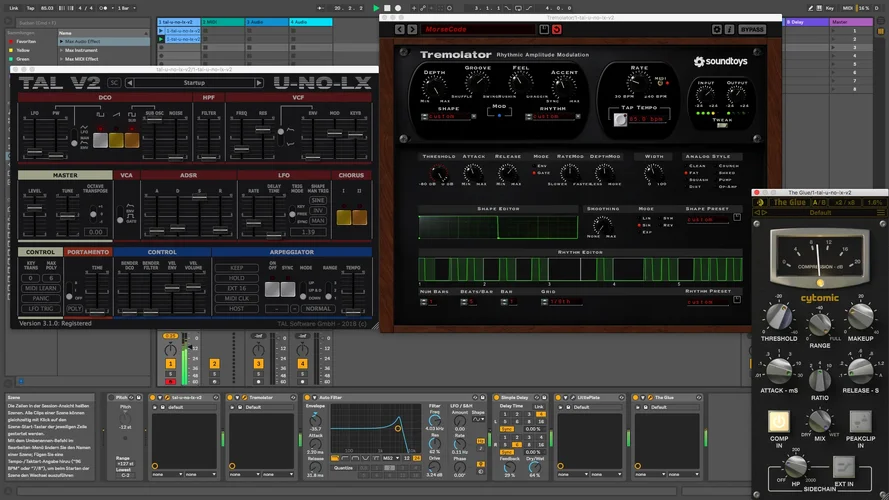Screen dimensions: 889x500
Task: Click the PANIC button in TAL control
Action: pyautogui.click(x=41, y=298)
